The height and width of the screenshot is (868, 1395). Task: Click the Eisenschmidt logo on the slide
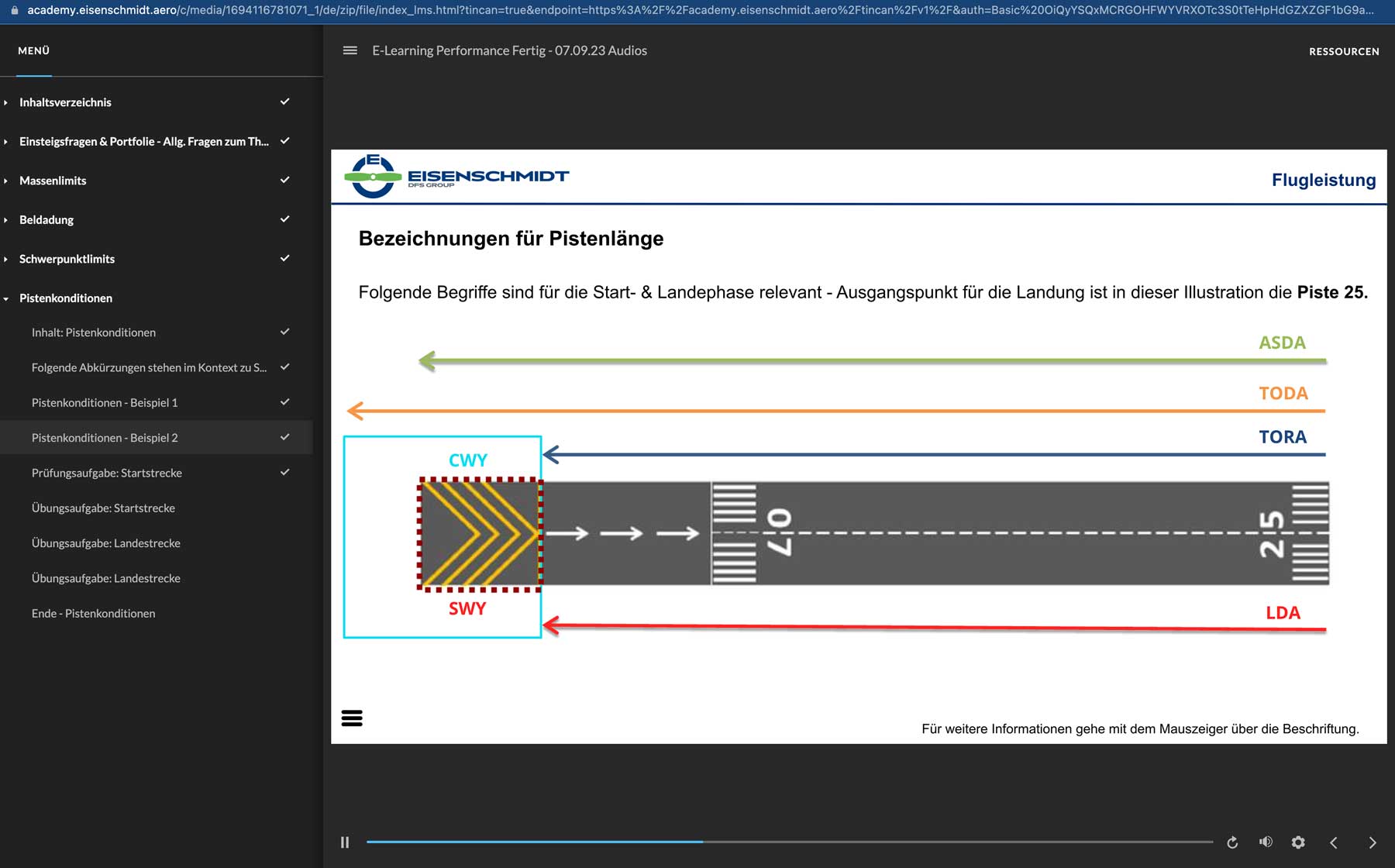coord(457,176)
